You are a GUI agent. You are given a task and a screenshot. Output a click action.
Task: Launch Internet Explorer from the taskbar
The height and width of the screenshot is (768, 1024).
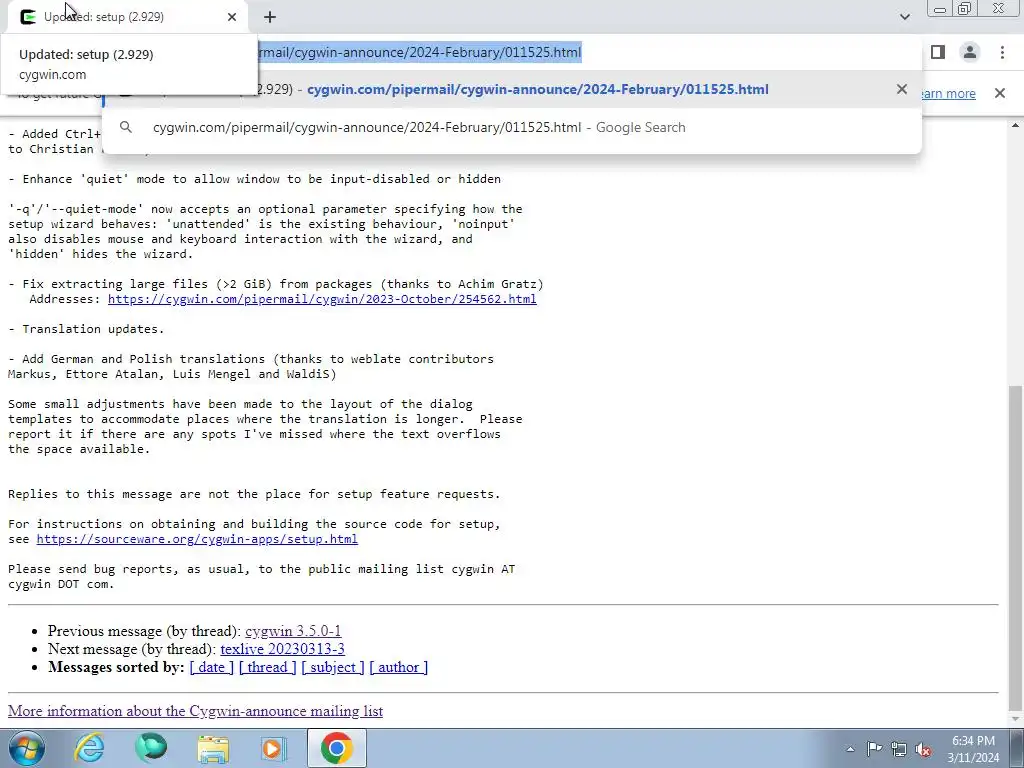coord(89,748)
